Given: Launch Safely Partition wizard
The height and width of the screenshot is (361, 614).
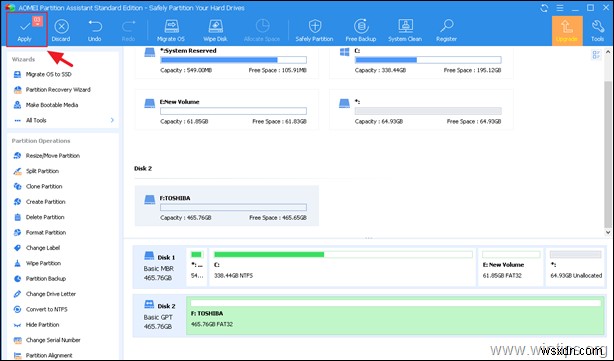Looking at the screenshot, I should 314,31.
